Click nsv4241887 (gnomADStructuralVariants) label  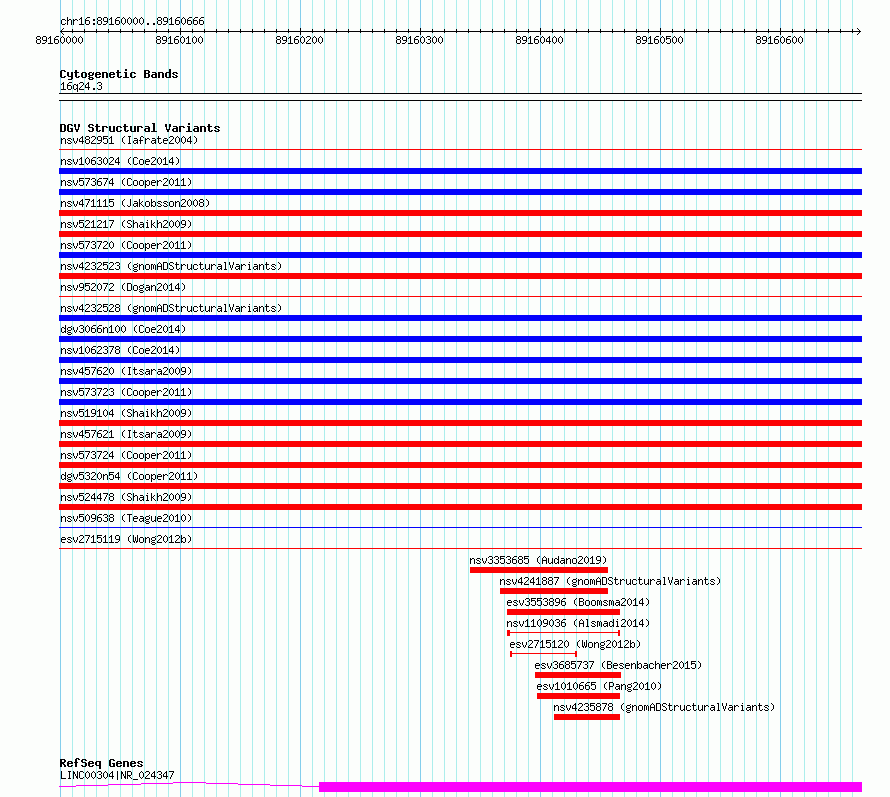(x=610, y=581)
